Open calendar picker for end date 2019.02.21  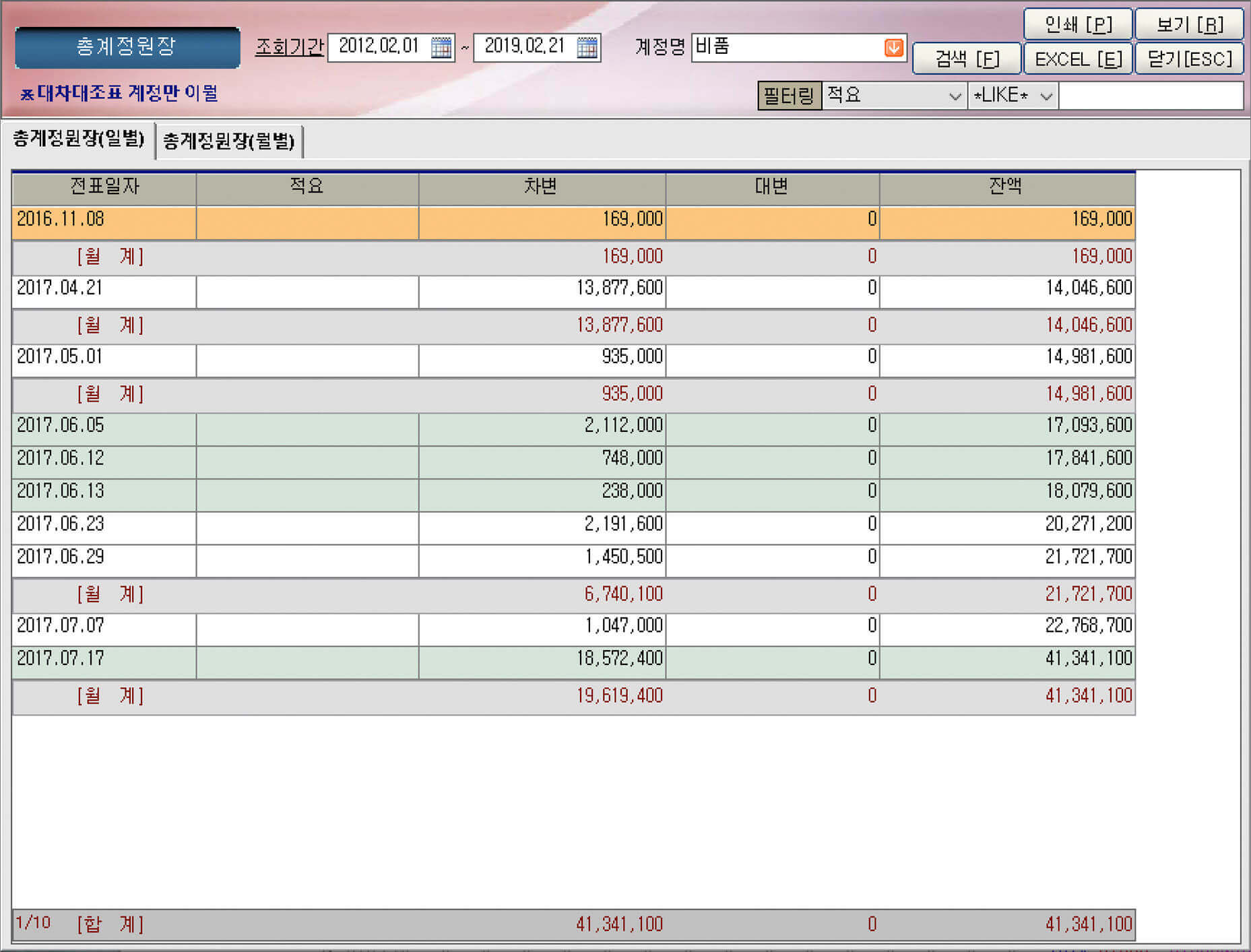587,47
